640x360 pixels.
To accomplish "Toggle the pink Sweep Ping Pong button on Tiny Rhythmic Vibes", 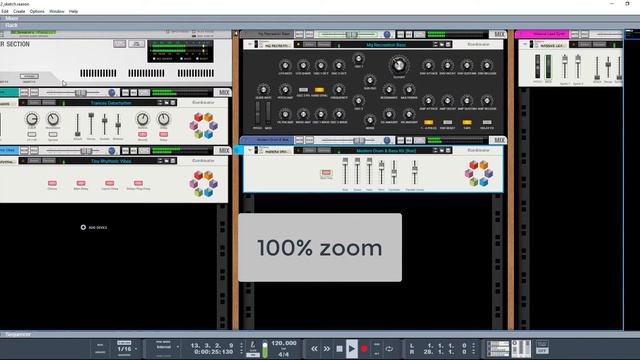I will point(138,183).
